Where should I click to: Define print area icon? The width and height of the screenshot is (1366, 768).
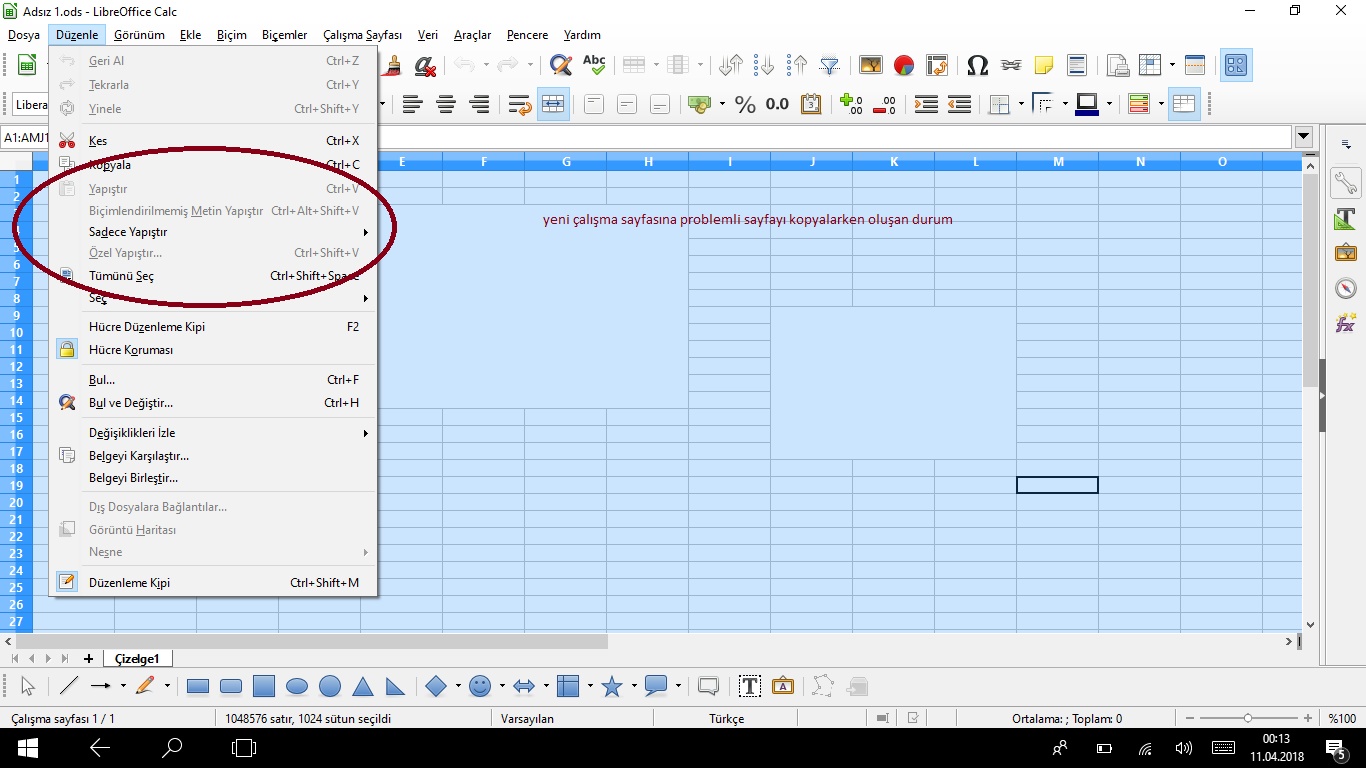(1118, 65)
